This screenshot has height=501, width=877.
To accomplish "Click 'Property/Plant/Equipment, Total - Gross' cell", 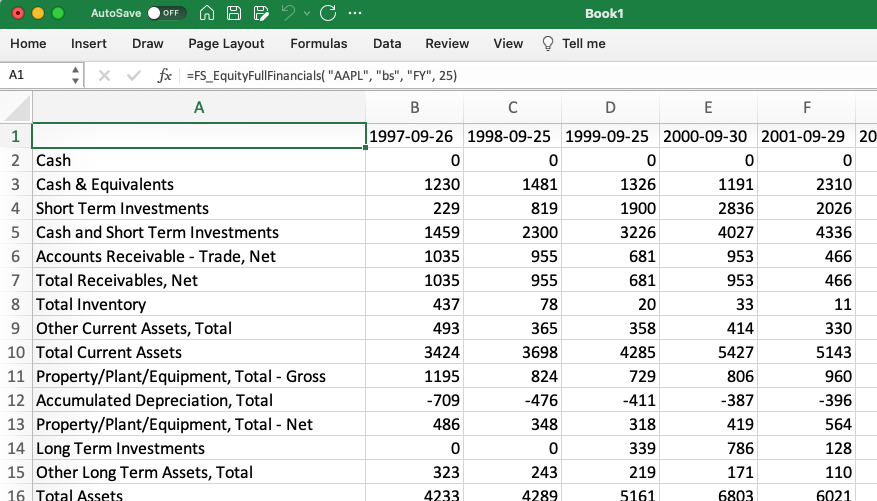I will [199, 377].
